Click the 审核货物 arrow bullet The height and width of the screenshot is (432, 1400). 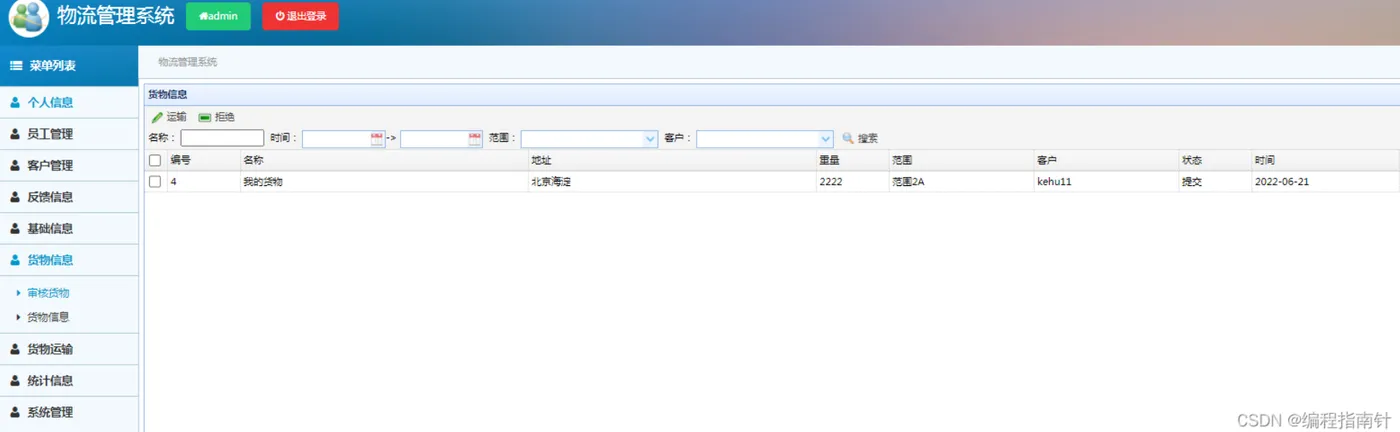point(19,293)
